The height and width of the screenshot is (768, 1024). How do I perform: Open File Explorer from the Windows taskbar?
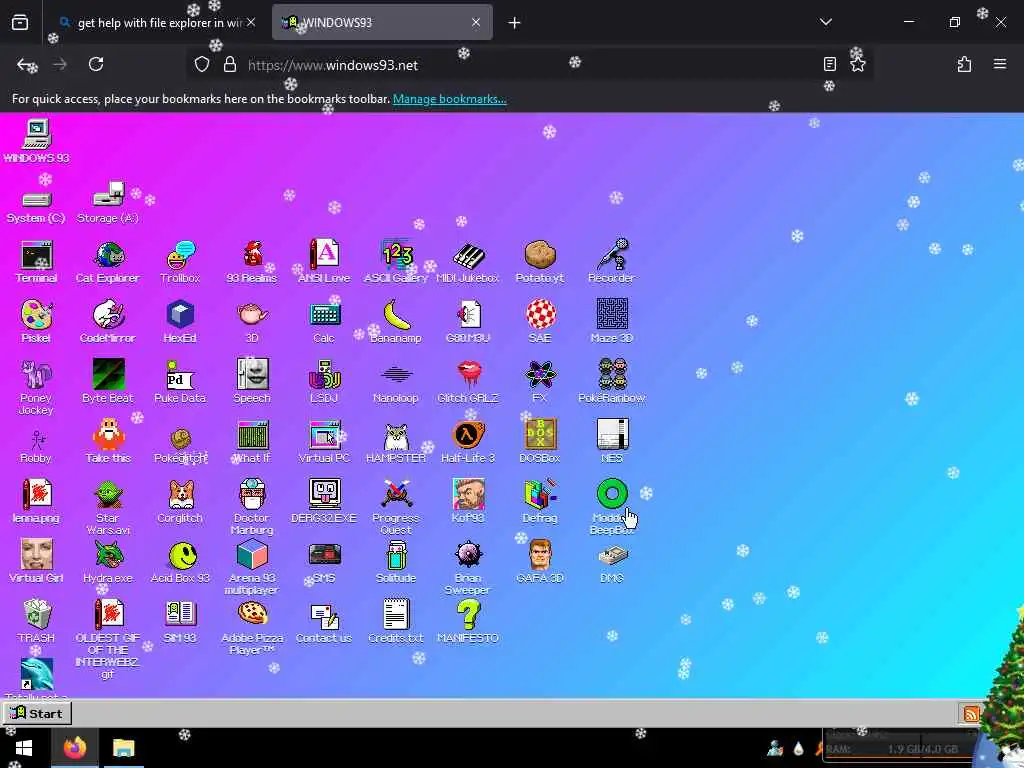point(123,747)
